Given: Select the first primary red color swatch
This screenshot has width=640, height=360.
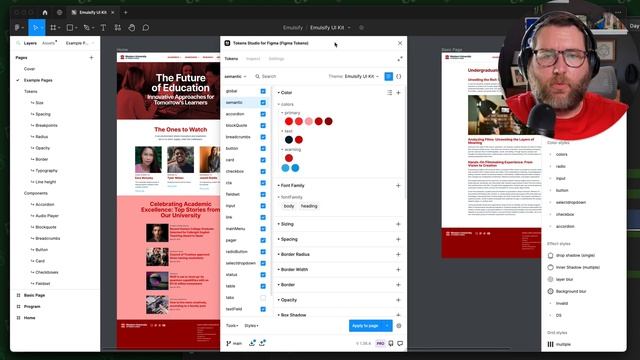Looking at the screenshot, I should (289, 121).
